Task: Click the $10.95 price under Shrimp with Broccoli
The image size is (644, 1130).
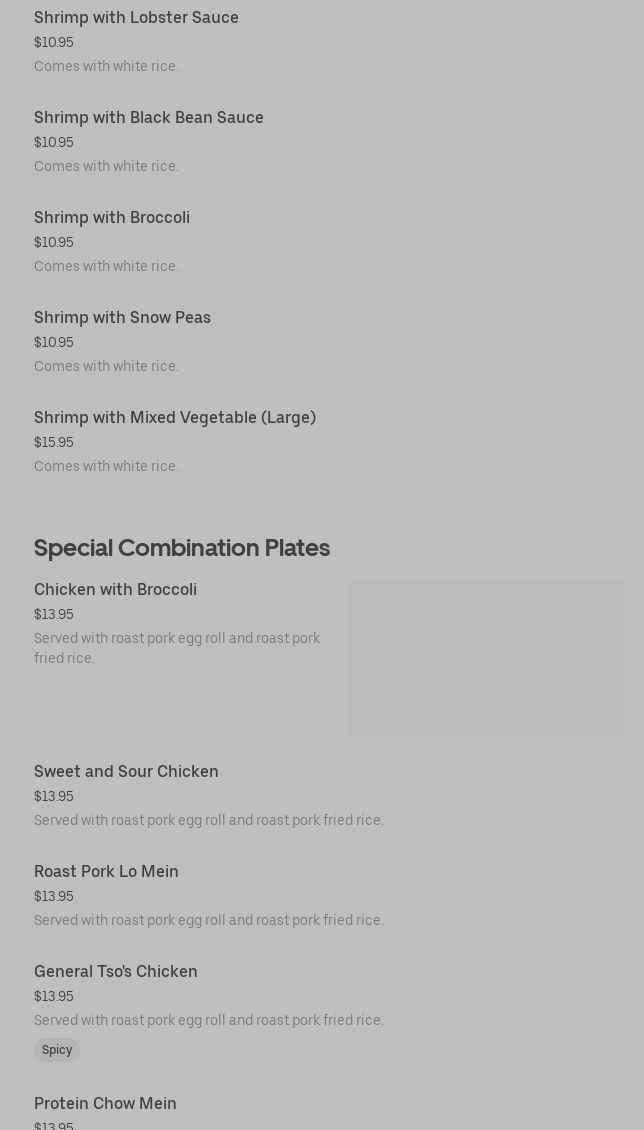Action: 54,243
